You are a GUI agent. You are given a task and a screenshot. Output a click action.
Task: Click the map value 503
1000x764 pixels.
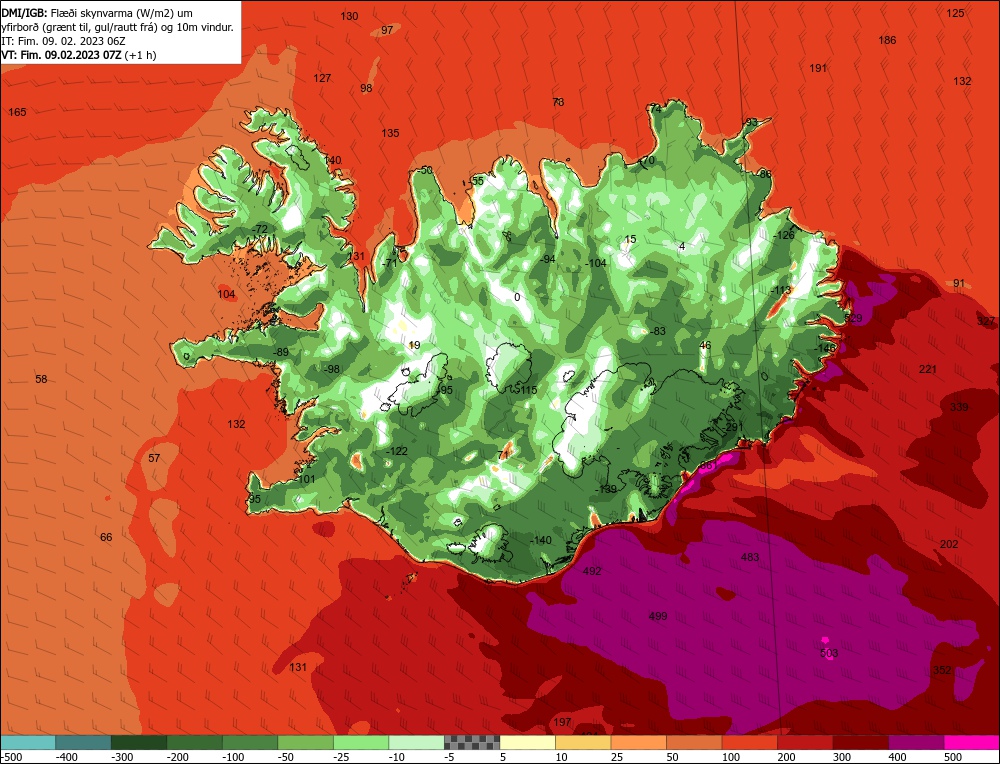coord(829,653)
